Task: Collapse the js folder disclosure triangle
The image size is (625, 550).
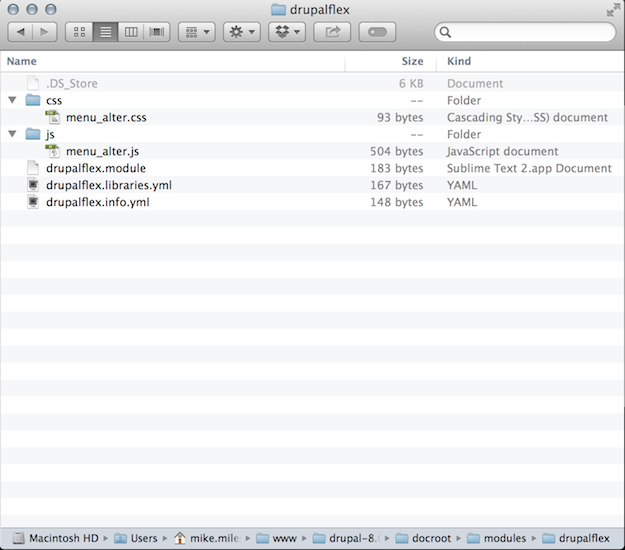Action: 12,134
